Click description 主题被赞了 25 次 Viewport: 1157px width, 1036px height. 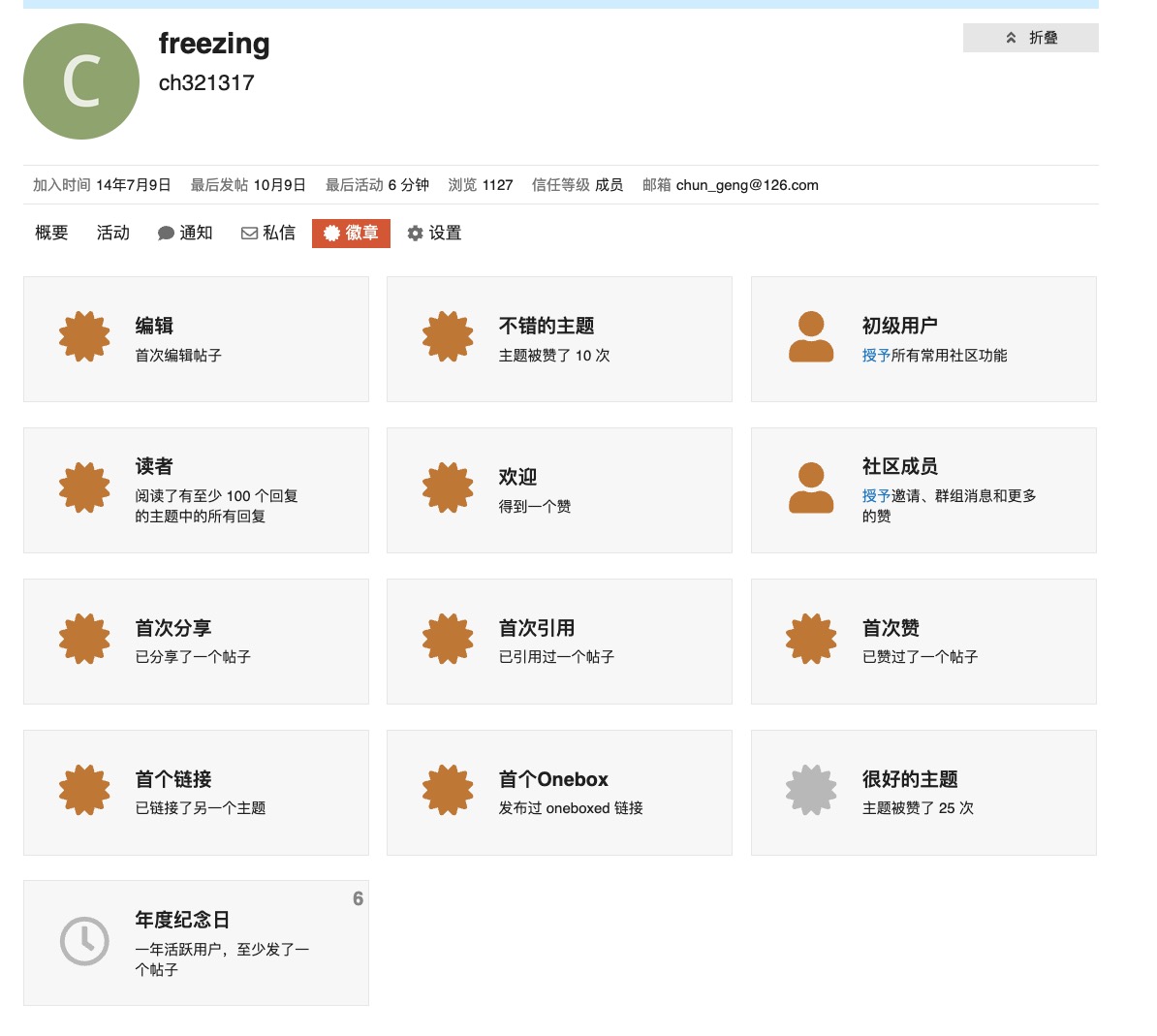coord(918,808)
